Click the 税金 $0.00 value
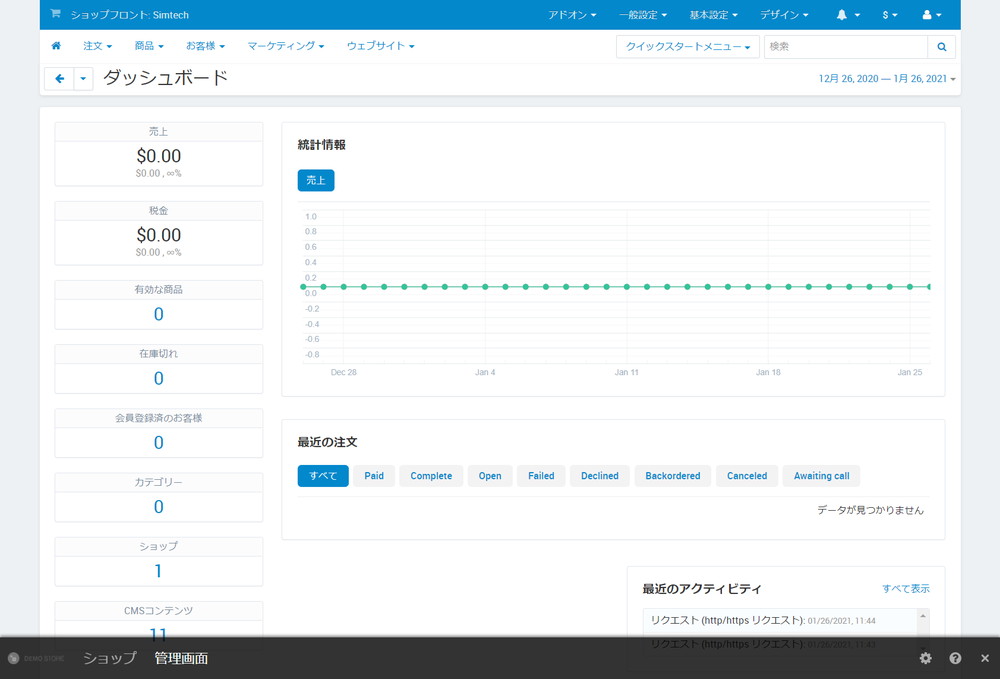The height and width of the screenshot is (679, 1000). pyautogui.click(x=159, y=235)
